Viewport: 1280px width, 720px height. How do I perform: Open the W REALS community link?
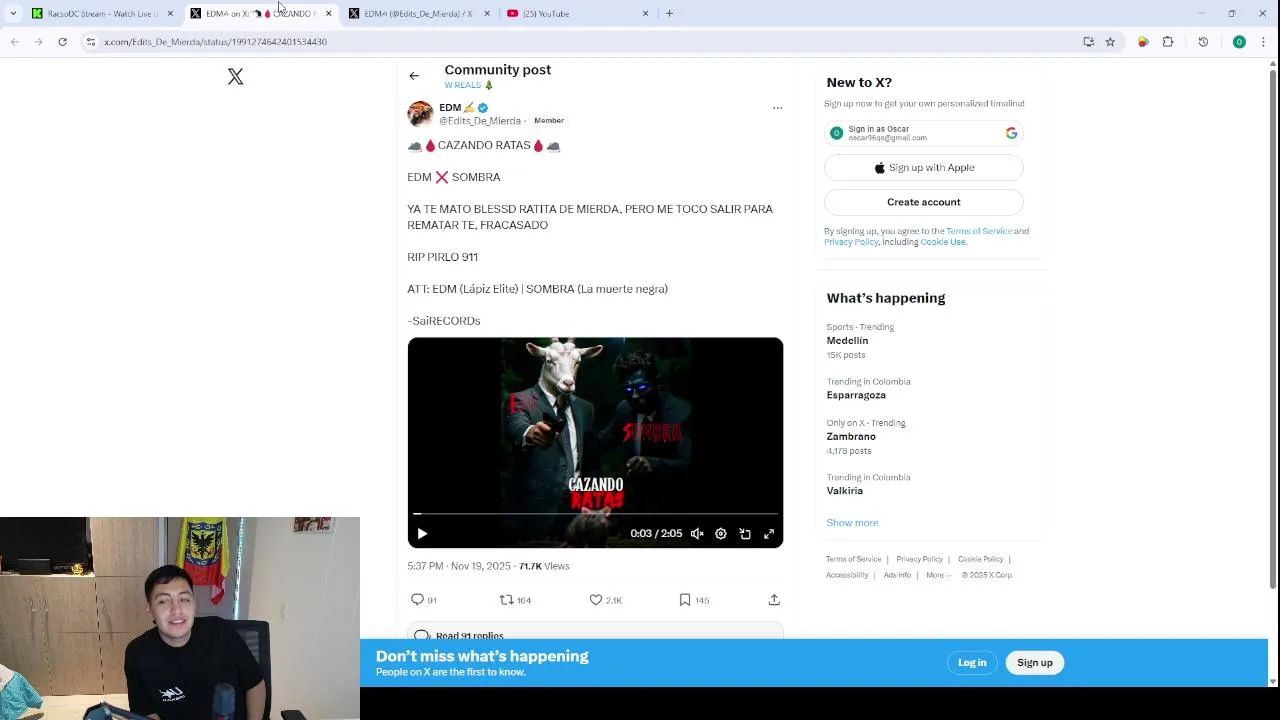469,86
